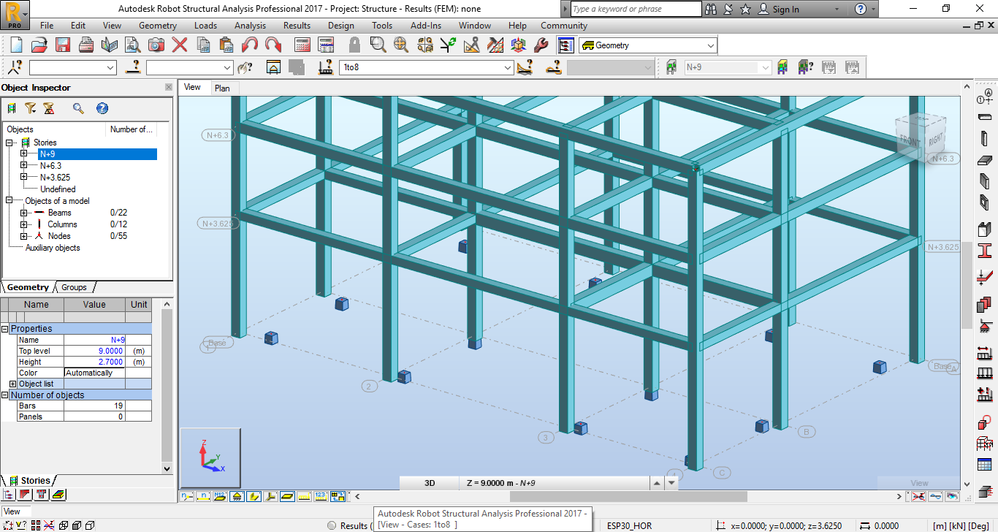
Task: Switch to the Plan view tab
Action: [x=222, y=88]
